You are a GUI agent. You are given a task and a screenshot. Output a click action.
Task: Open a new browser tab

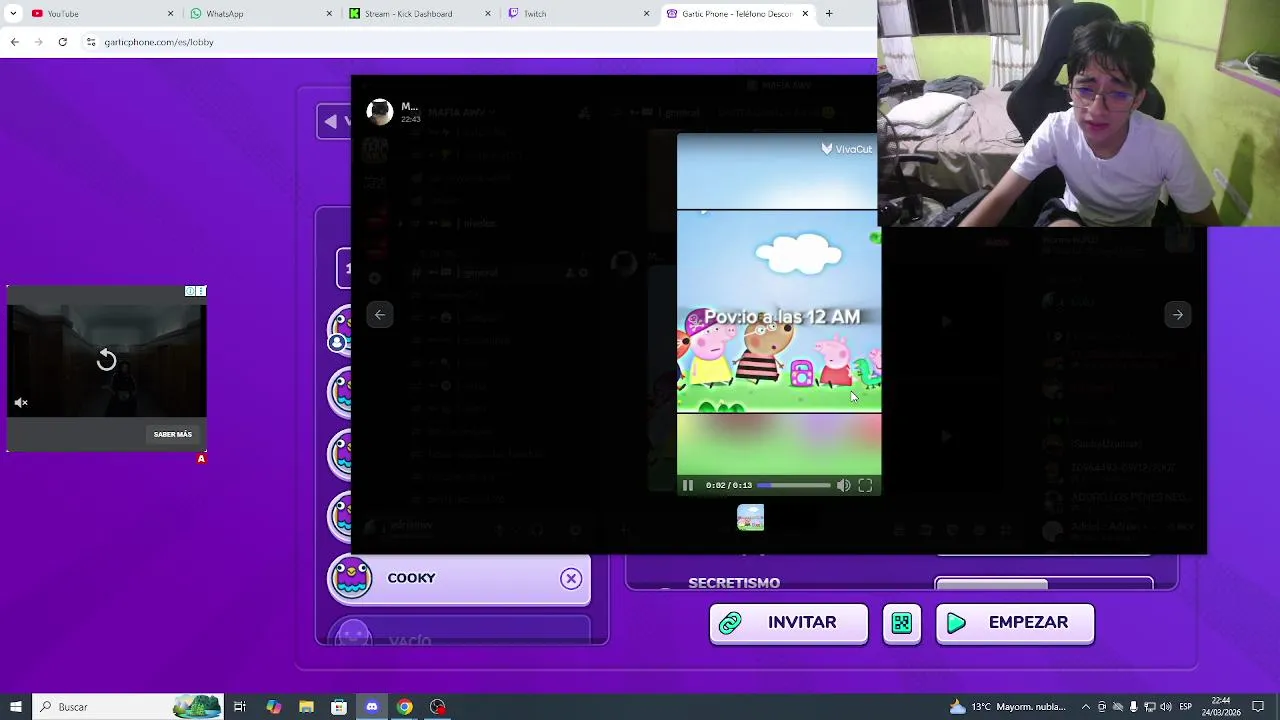click(x=829, y=13)
